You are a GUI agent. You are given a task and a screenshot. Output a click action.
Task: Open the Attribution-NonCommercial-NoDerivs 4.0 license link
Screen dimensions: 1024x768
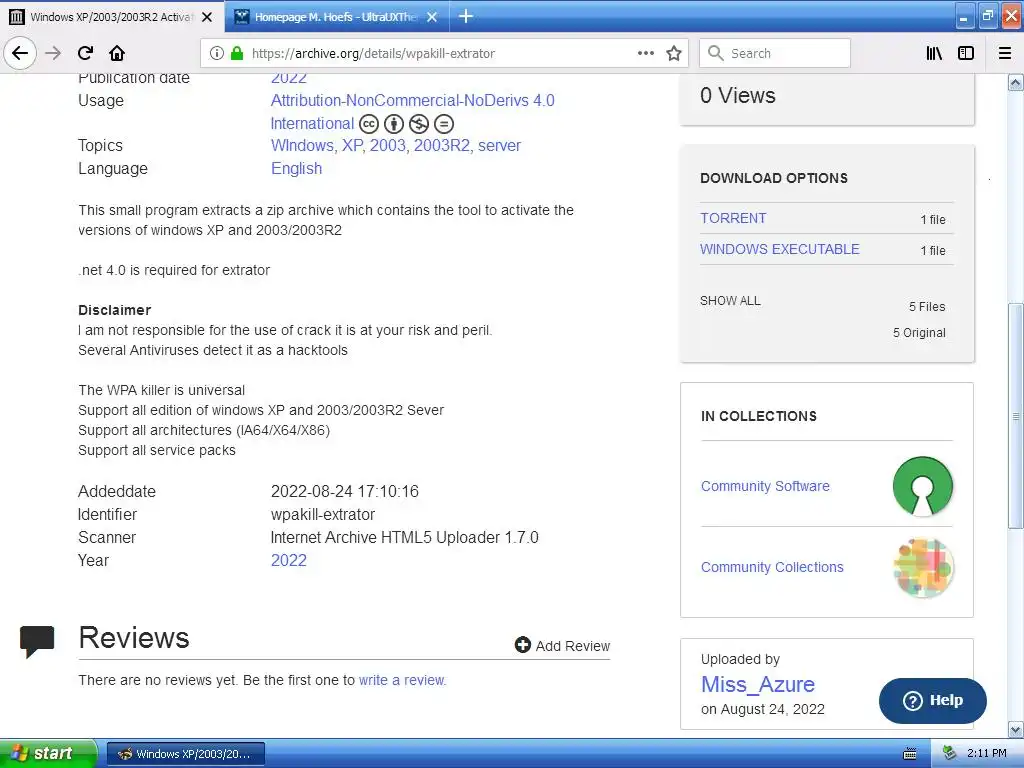click(413, 100)
